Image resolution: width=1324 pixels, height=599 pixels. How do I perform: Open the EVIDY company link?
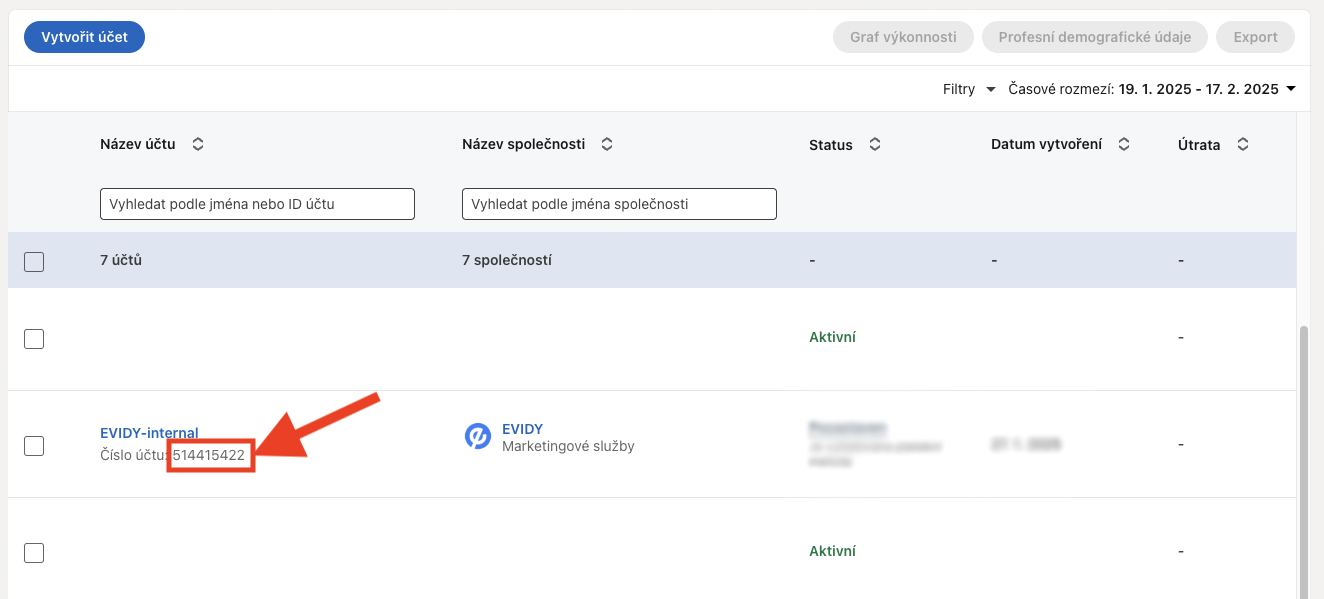(x=522, y=429)
